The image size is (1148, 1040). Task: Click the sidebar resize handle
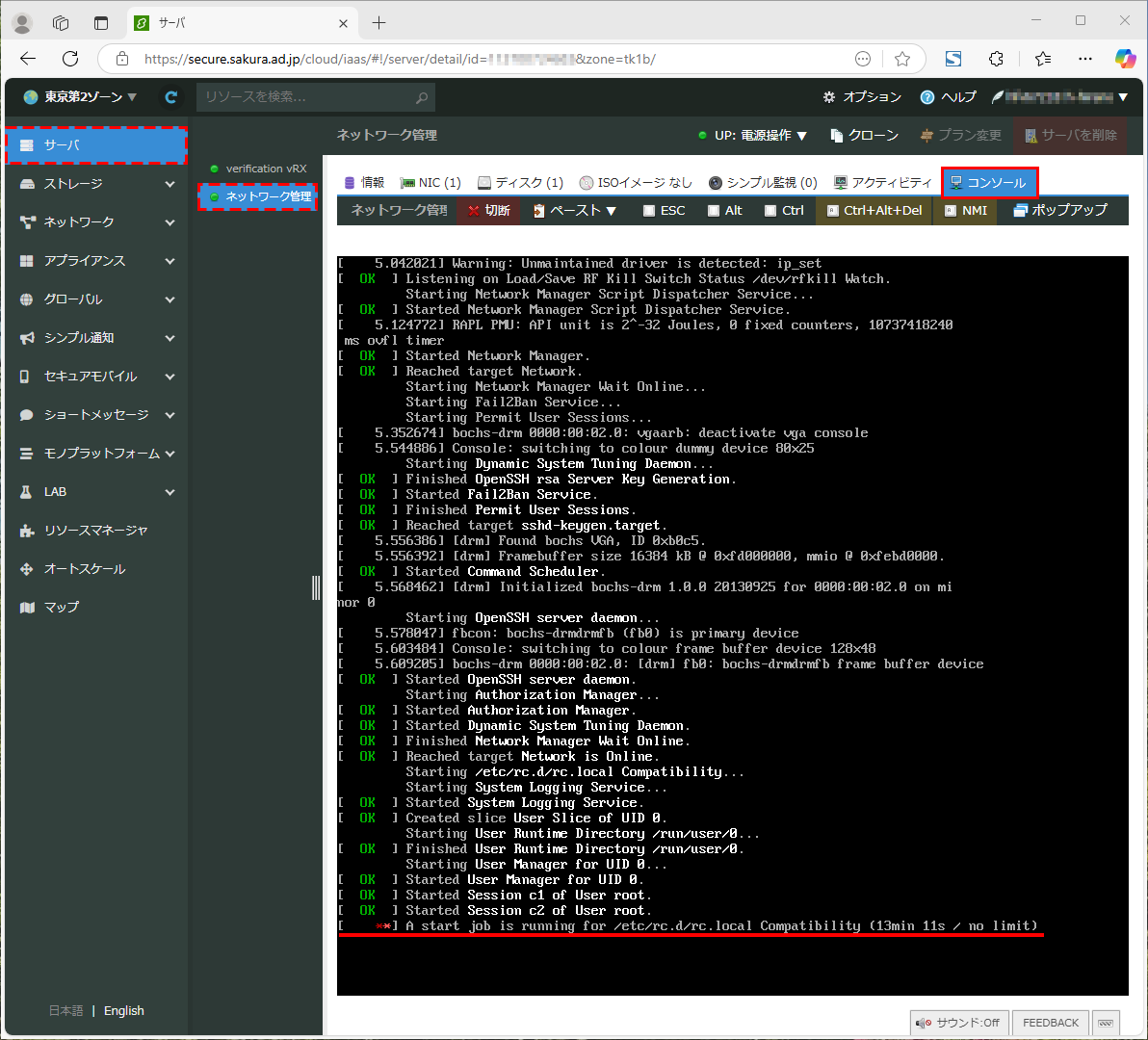tap(316, 587)
